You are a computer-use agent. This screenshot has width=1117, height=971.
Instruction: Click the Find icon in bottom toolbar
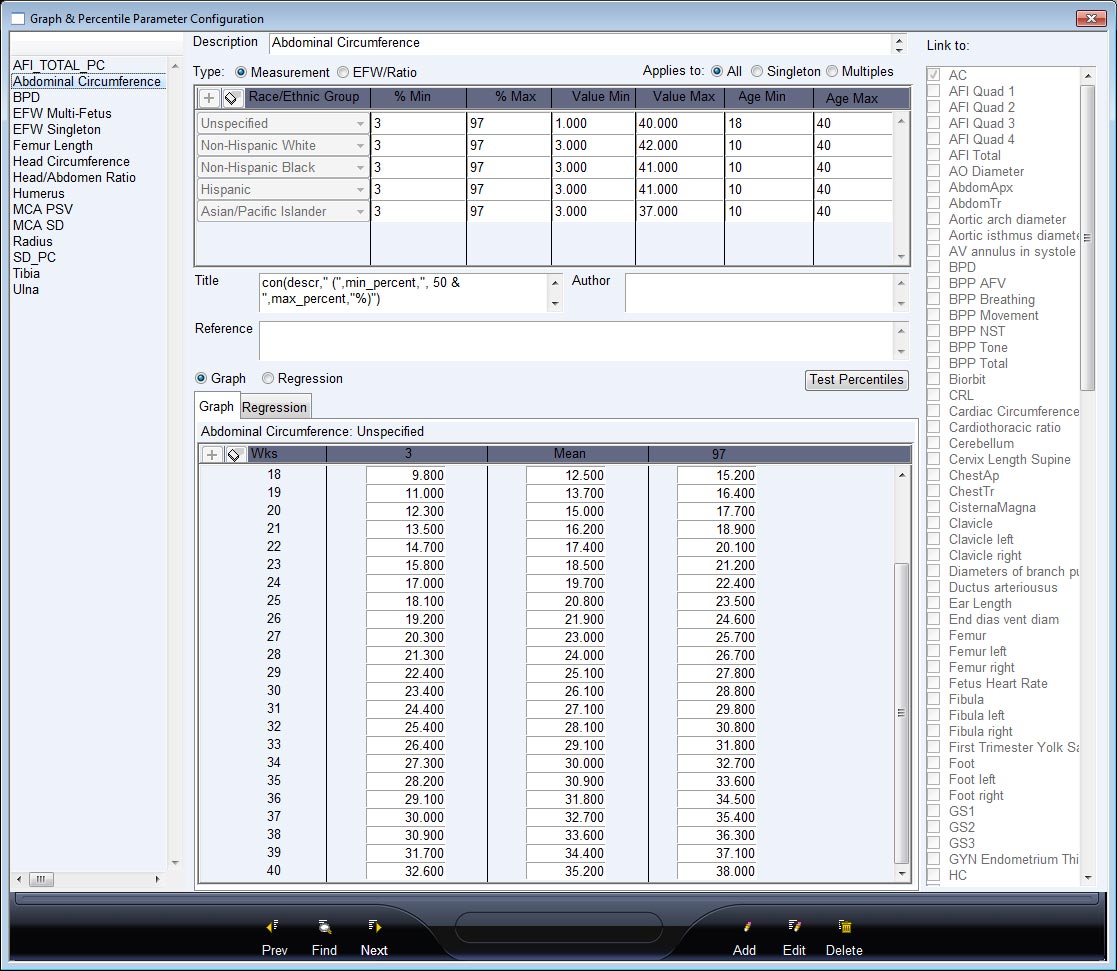[325, 926]
